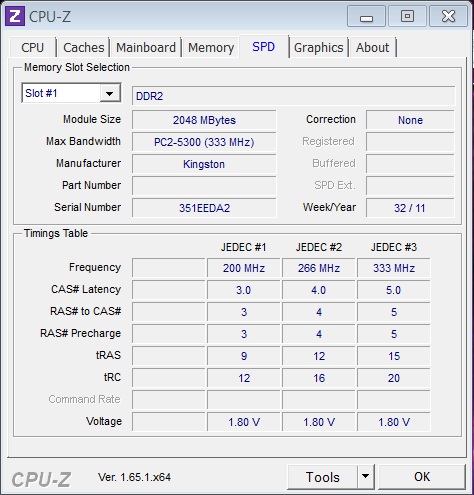Click the RAS# to CAS# label

tap(86, 311)
